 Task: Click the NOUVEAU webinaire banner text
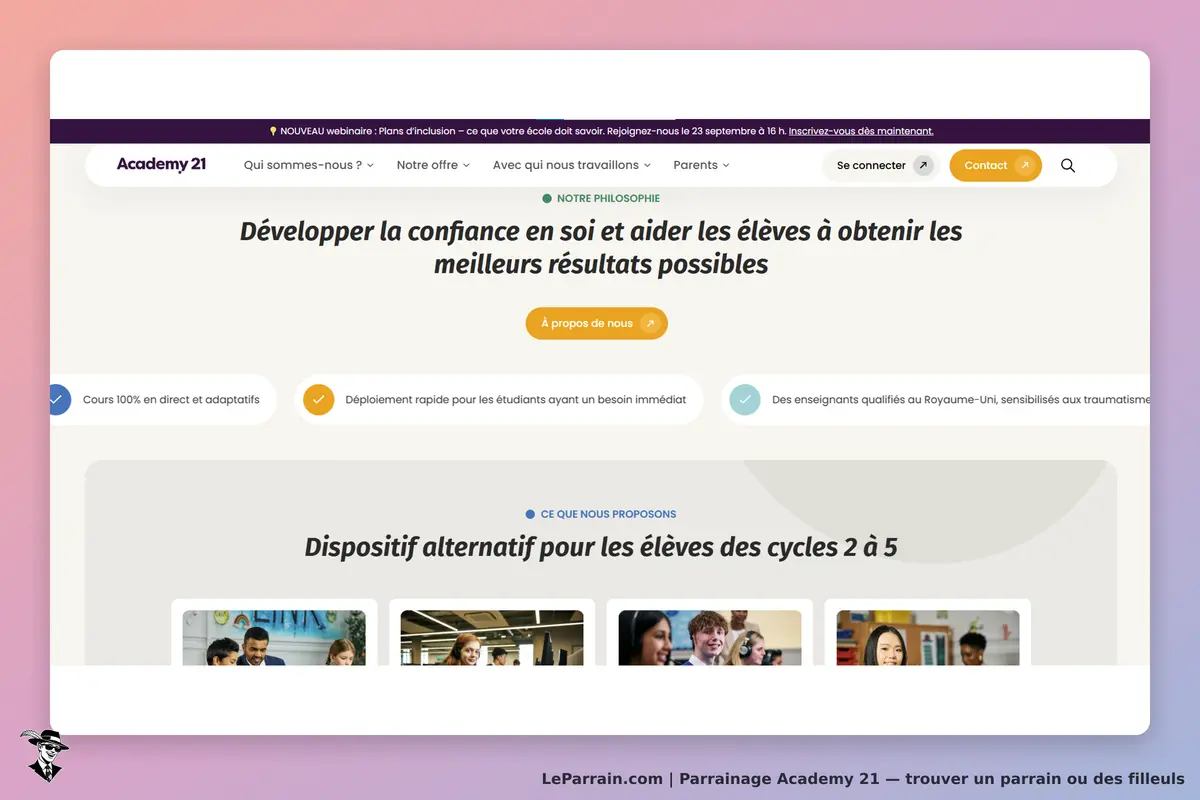point(533,131)
